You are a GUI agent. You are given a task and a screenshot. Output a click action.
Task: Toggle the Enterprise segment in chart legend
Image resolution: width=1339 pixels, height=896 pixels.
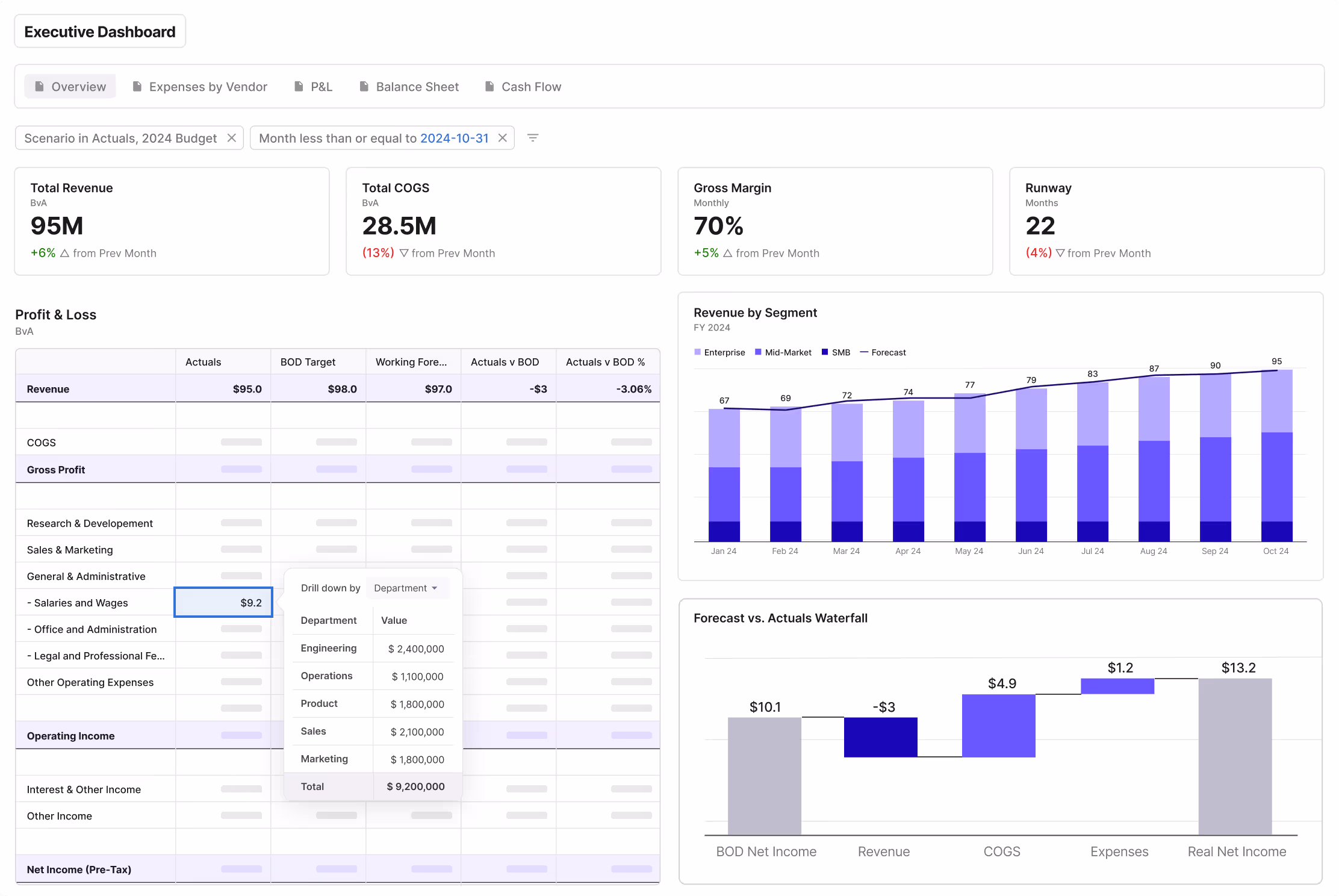click(x=719, y=352)
